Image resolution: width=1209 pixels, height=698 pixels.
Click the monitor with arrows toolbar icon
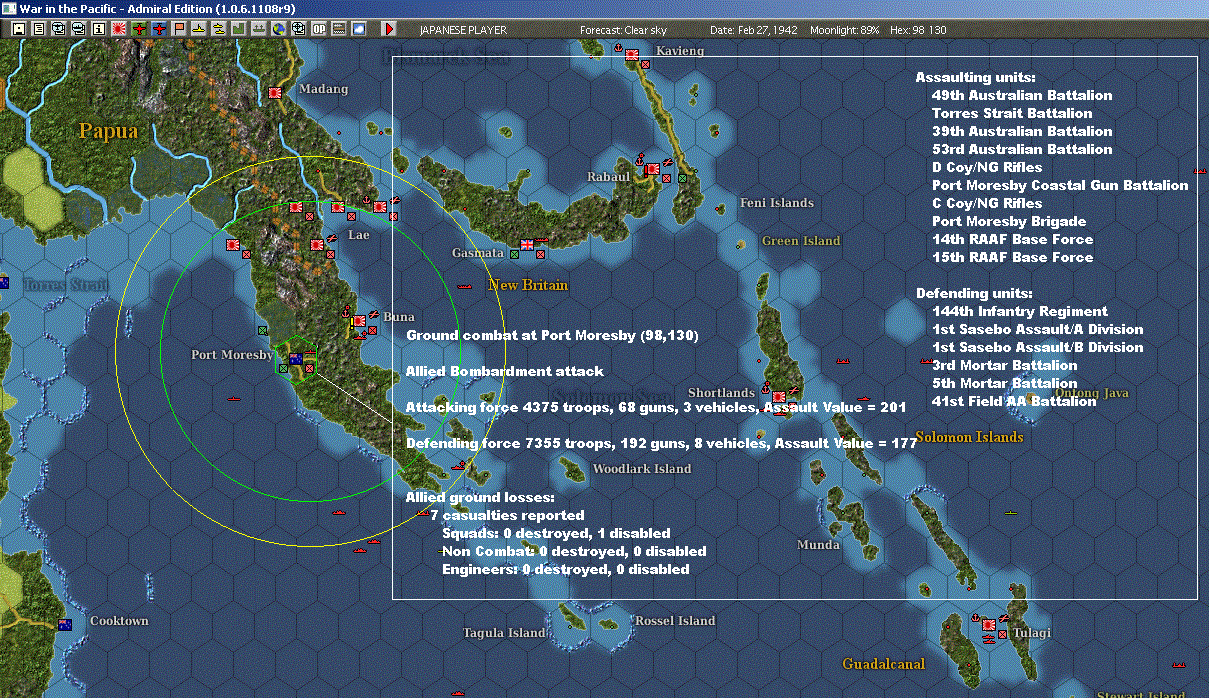59,29
